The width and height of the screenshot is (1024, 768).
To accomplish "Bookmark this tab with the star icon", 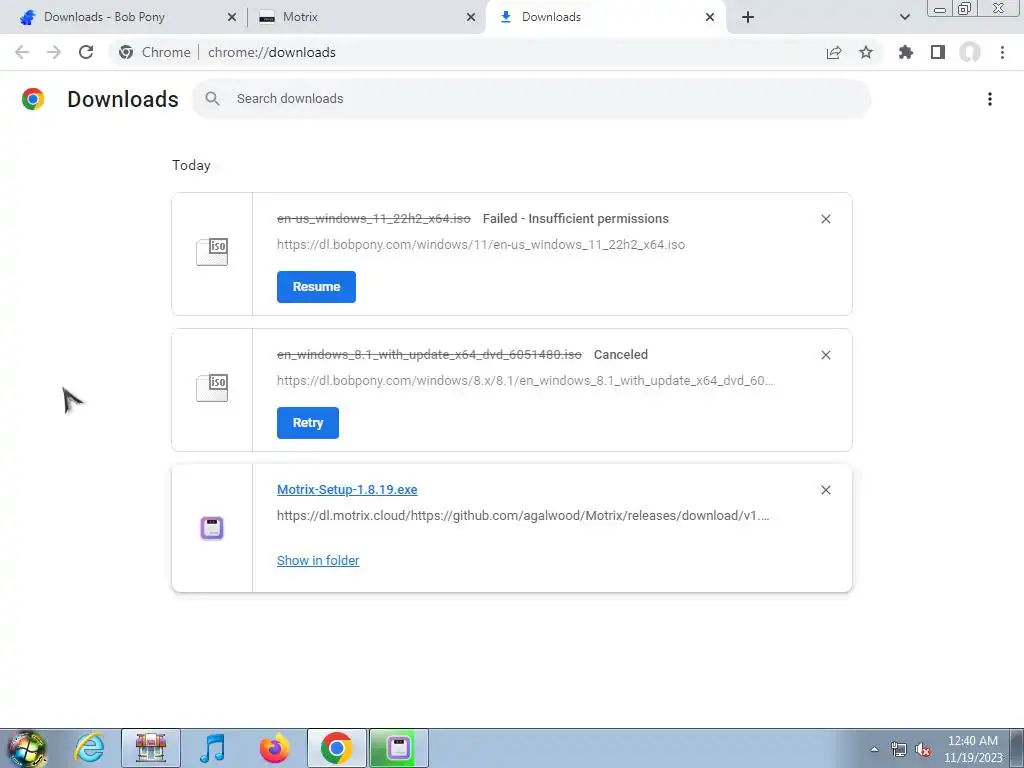I will coord(866,52).
